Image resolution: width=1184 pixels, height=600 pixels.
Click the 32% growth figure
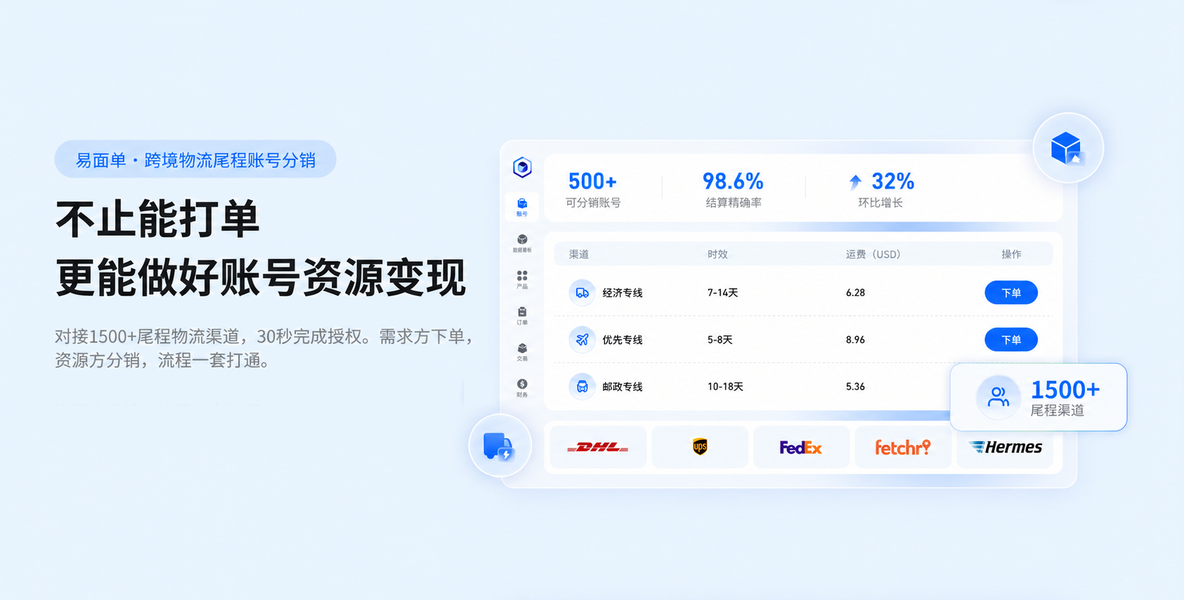coord(893,181)
